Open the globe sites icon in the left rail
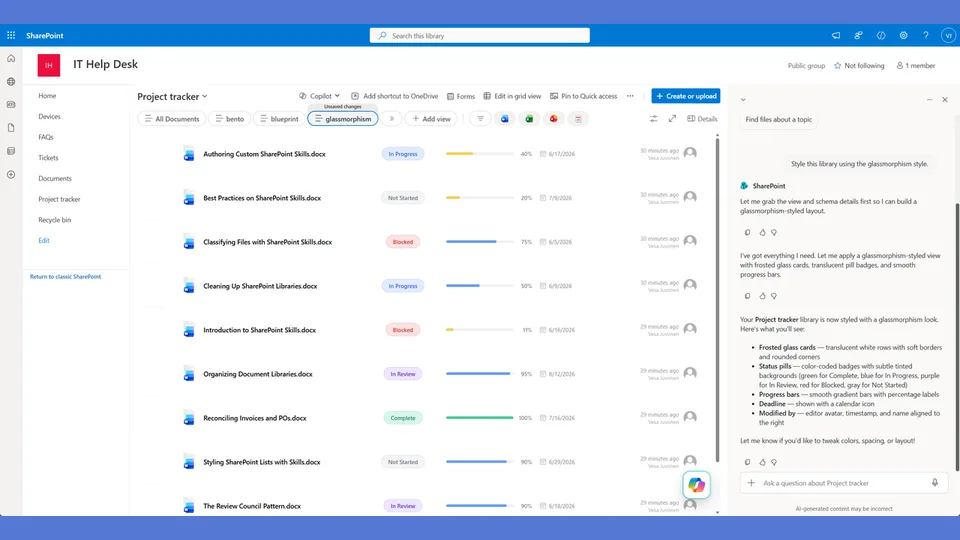960x540 pixels. pyautogui.click(x=11, y=81)
